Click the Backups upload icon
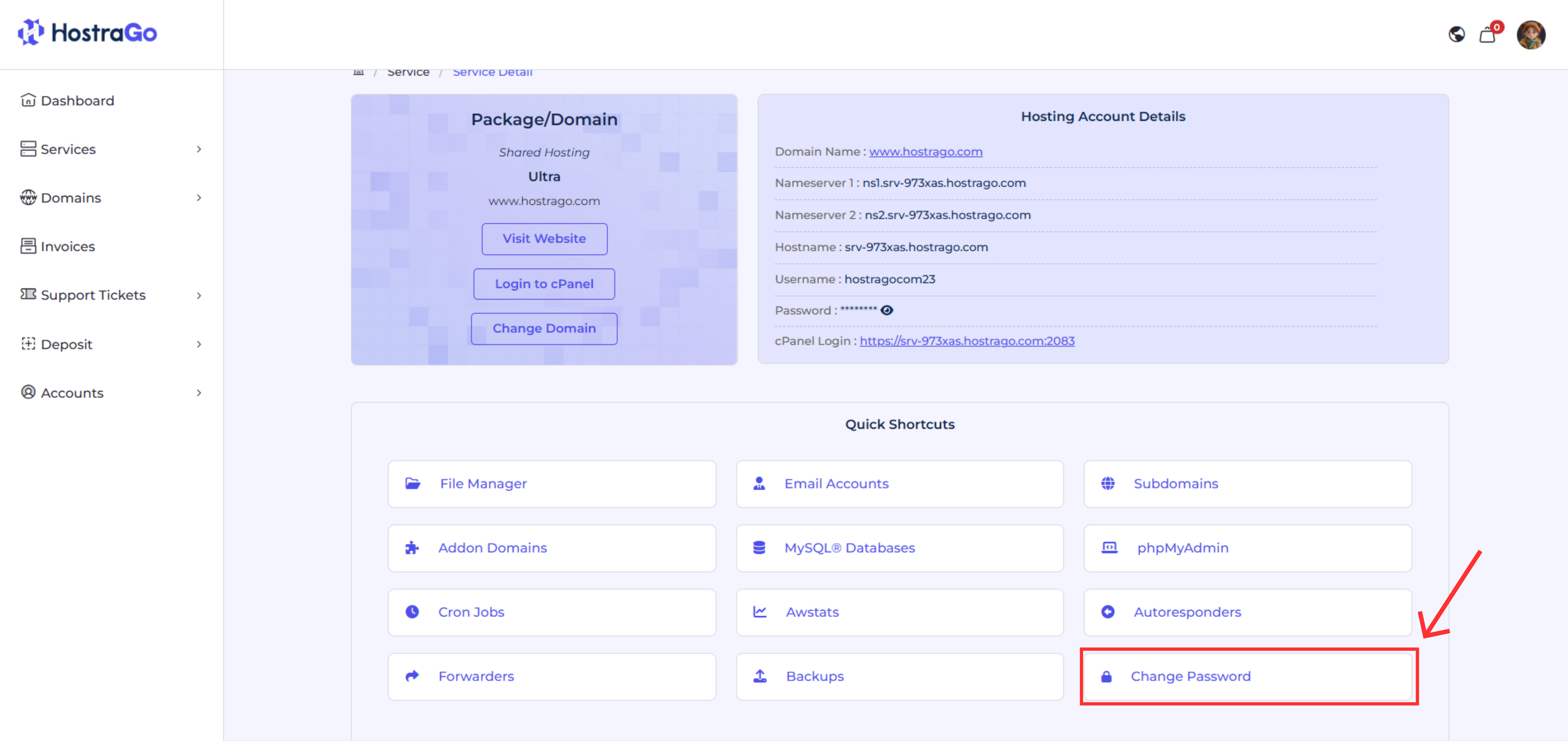1568x741 pixels. [760, 676]
